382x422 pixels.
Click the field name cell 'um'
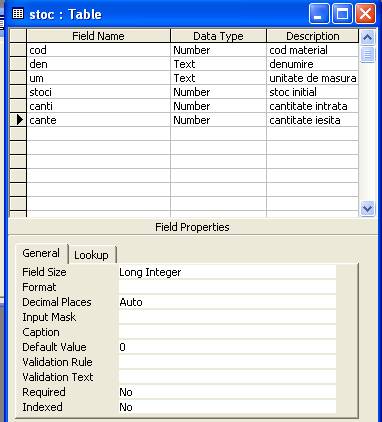pos(99,78)
